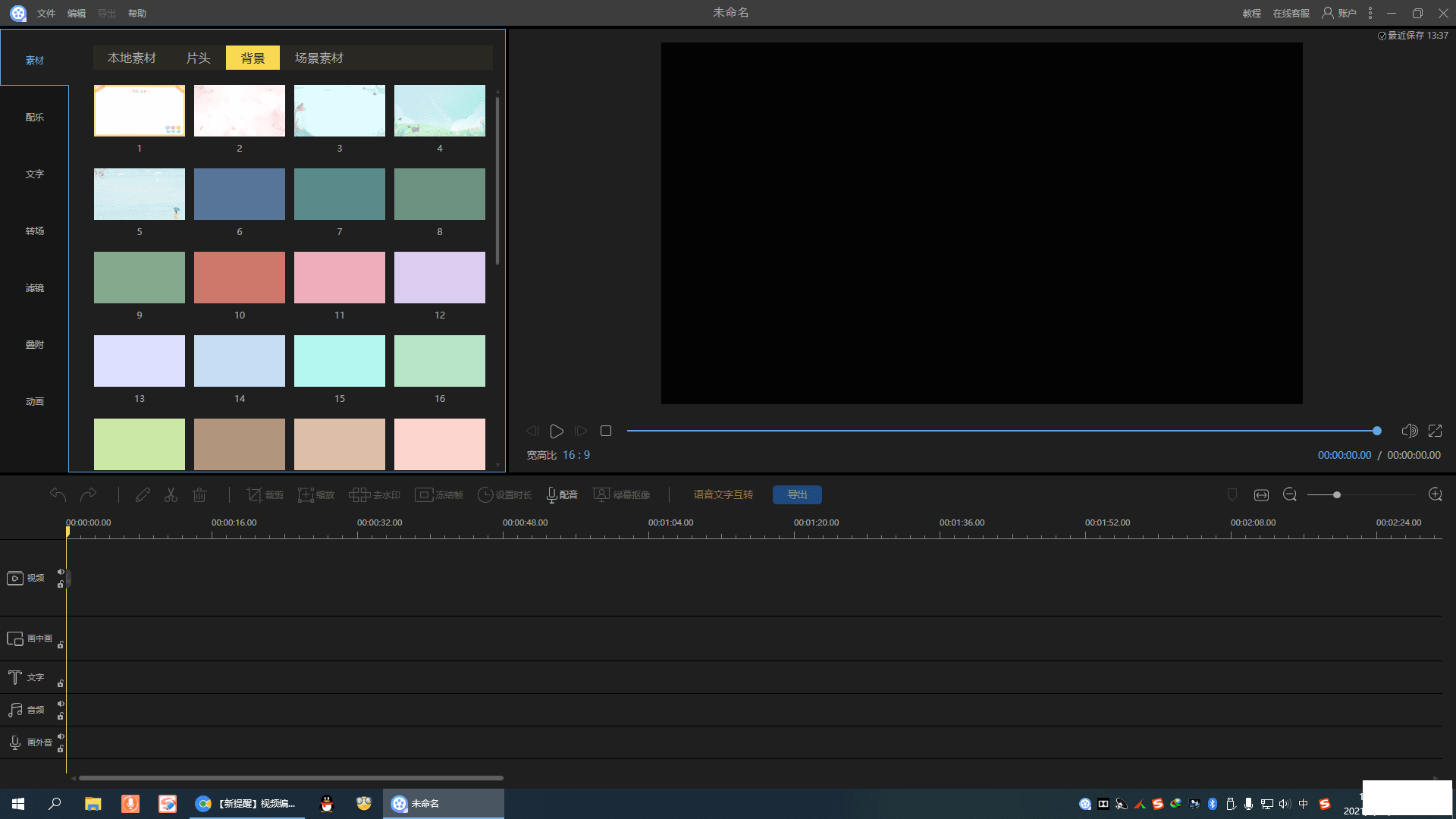Select the 背景 tab
1456x819 pixels.
coord(253,58)
